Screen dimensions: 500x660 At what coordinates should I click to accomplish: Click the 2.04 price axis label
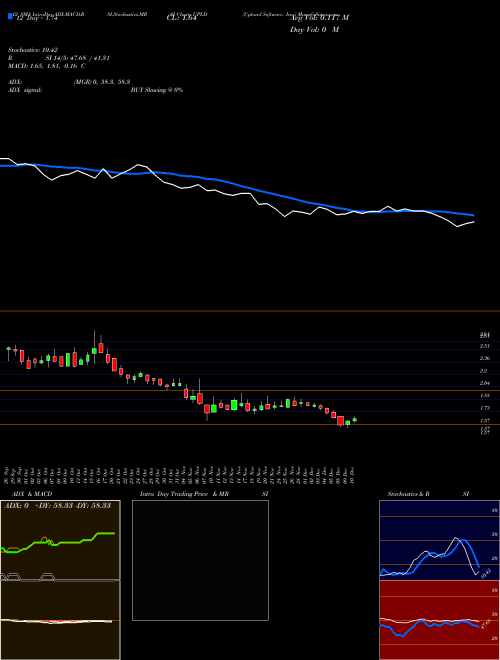point(485,383)
